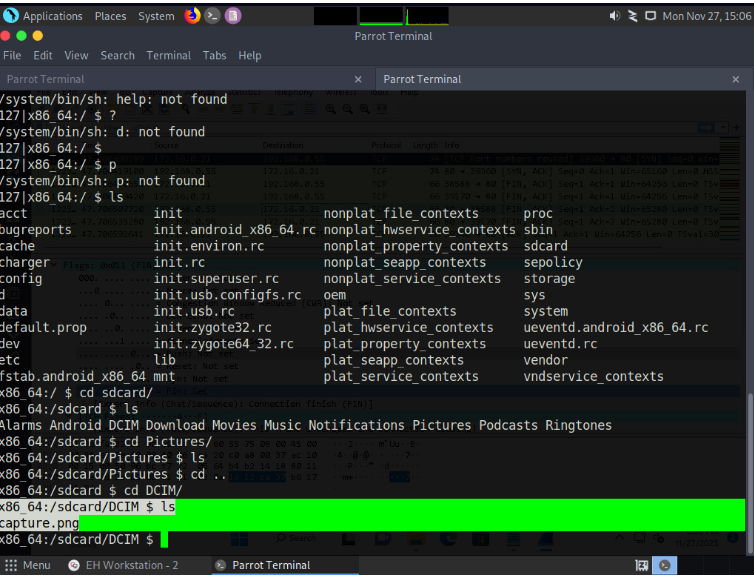Open the volume speaker icon

click(614, 16)
